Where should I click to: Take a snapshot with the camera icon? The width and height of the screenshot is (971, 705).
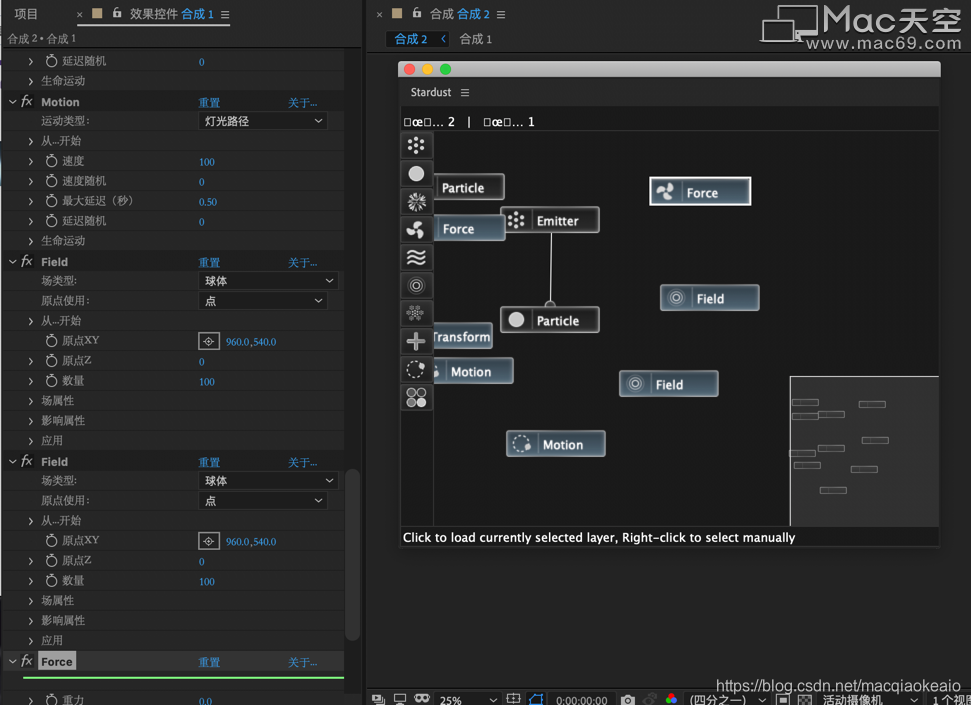(627, 699)
